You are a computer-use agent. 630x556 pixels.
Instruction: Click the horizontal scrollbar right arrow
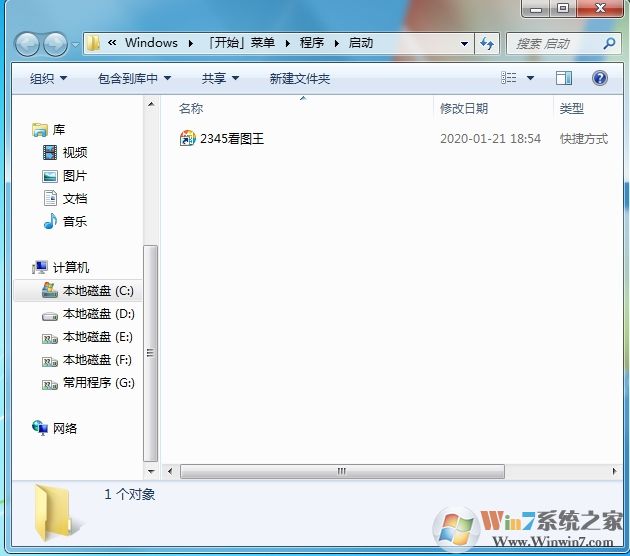[x=614, y=471]
